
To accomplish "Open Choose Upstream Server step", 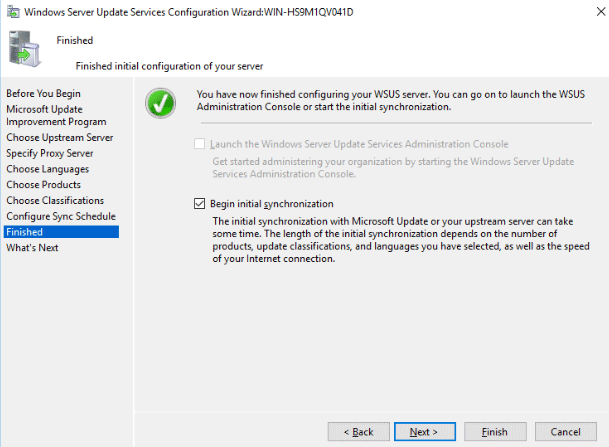I will click(x=60, y=137).
